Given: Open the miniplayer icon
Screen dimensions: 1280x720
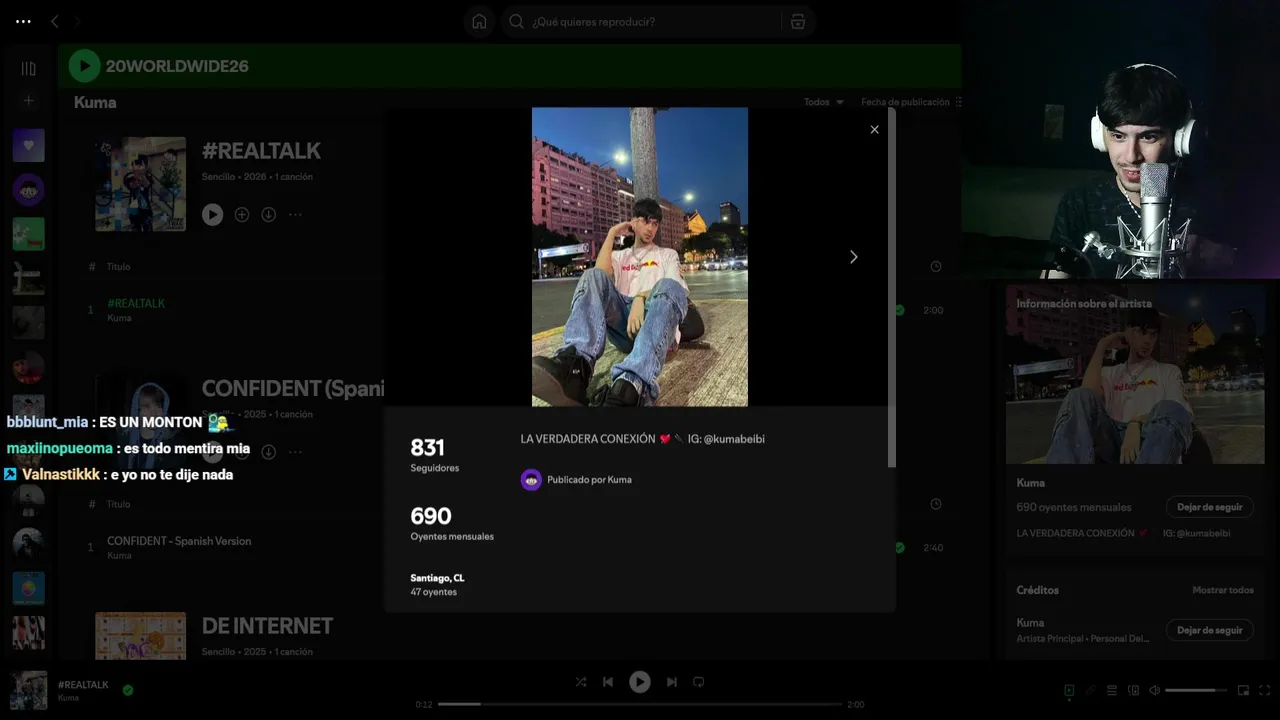Looking at the screenshot, I should point(1243,690).
